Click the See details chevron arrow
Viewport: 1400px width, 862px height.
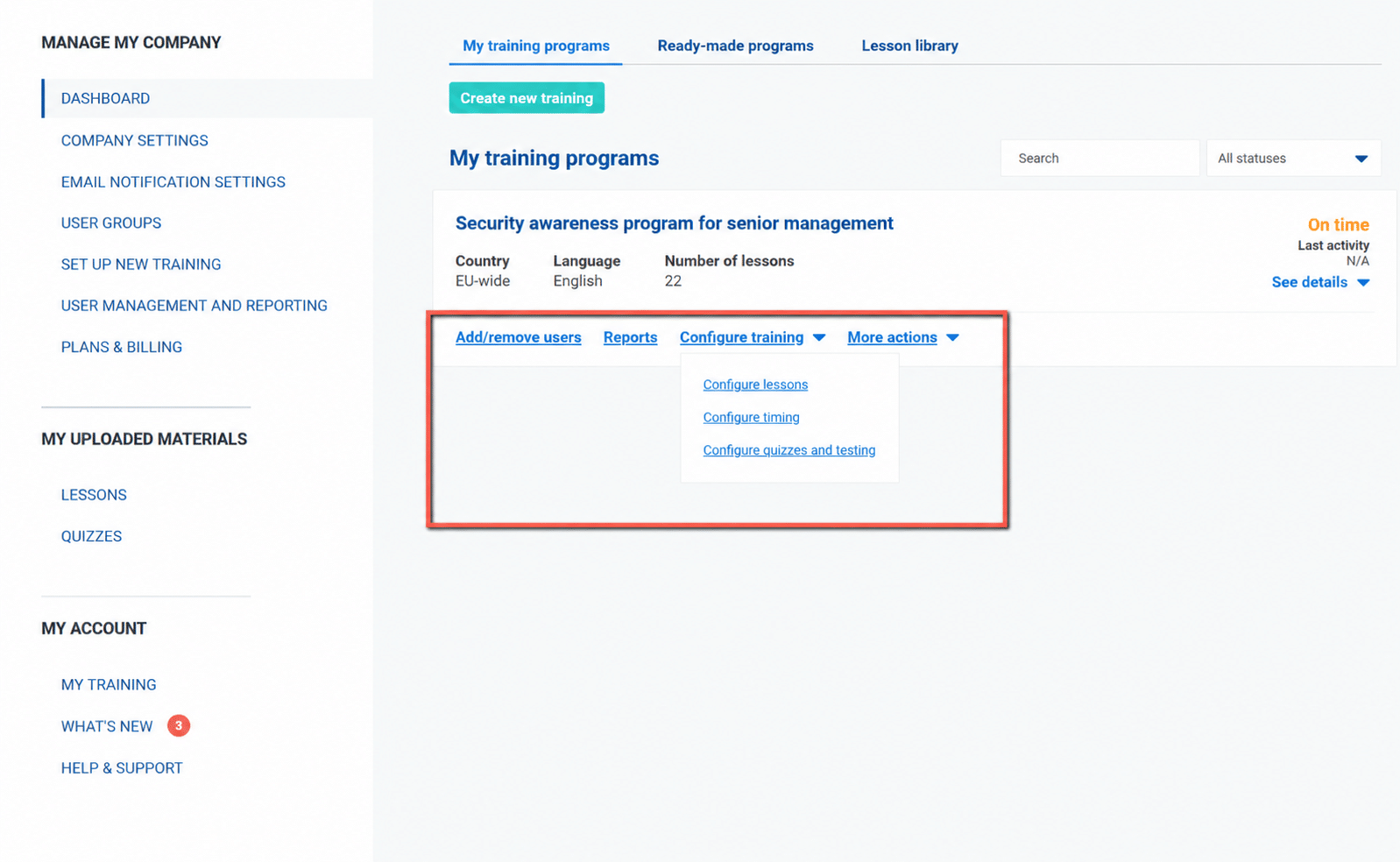click(1363, 282)
